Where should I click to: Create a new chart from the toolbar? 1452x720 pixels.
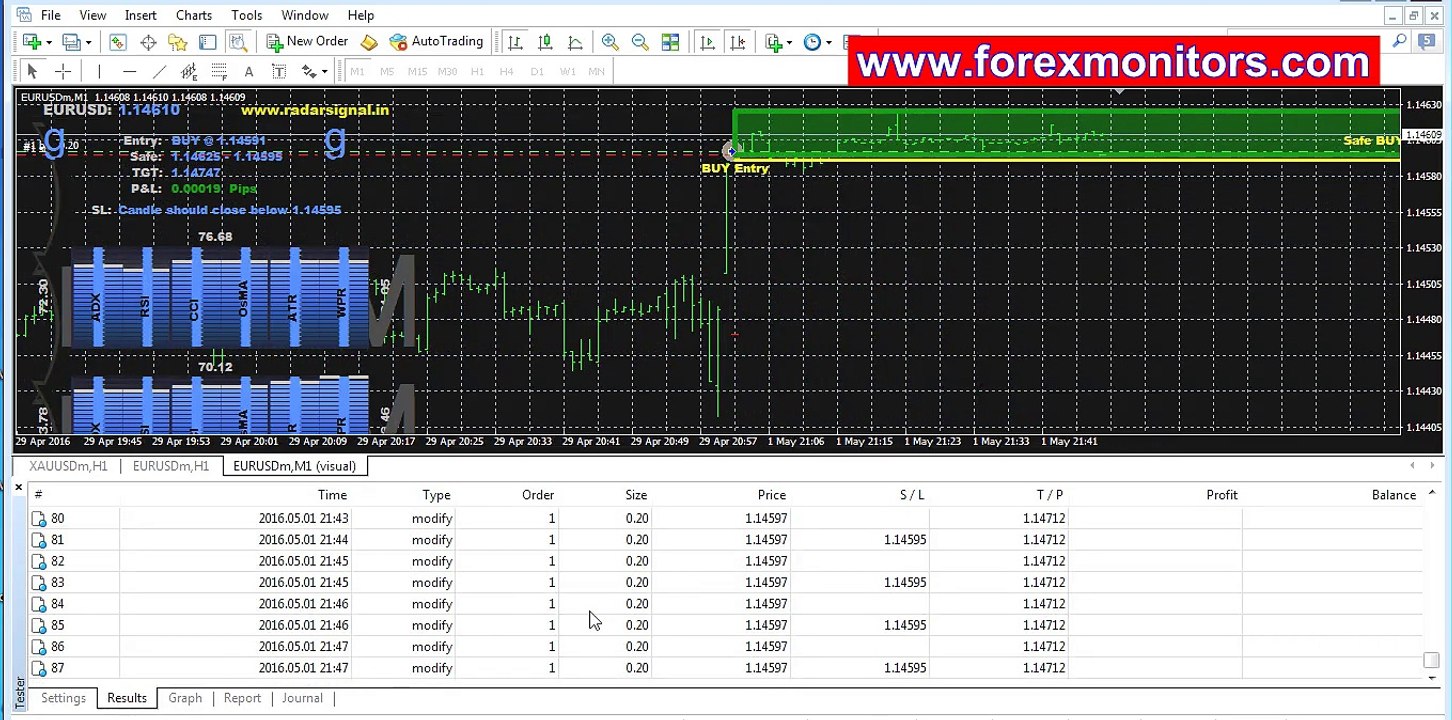coord(32,42)
